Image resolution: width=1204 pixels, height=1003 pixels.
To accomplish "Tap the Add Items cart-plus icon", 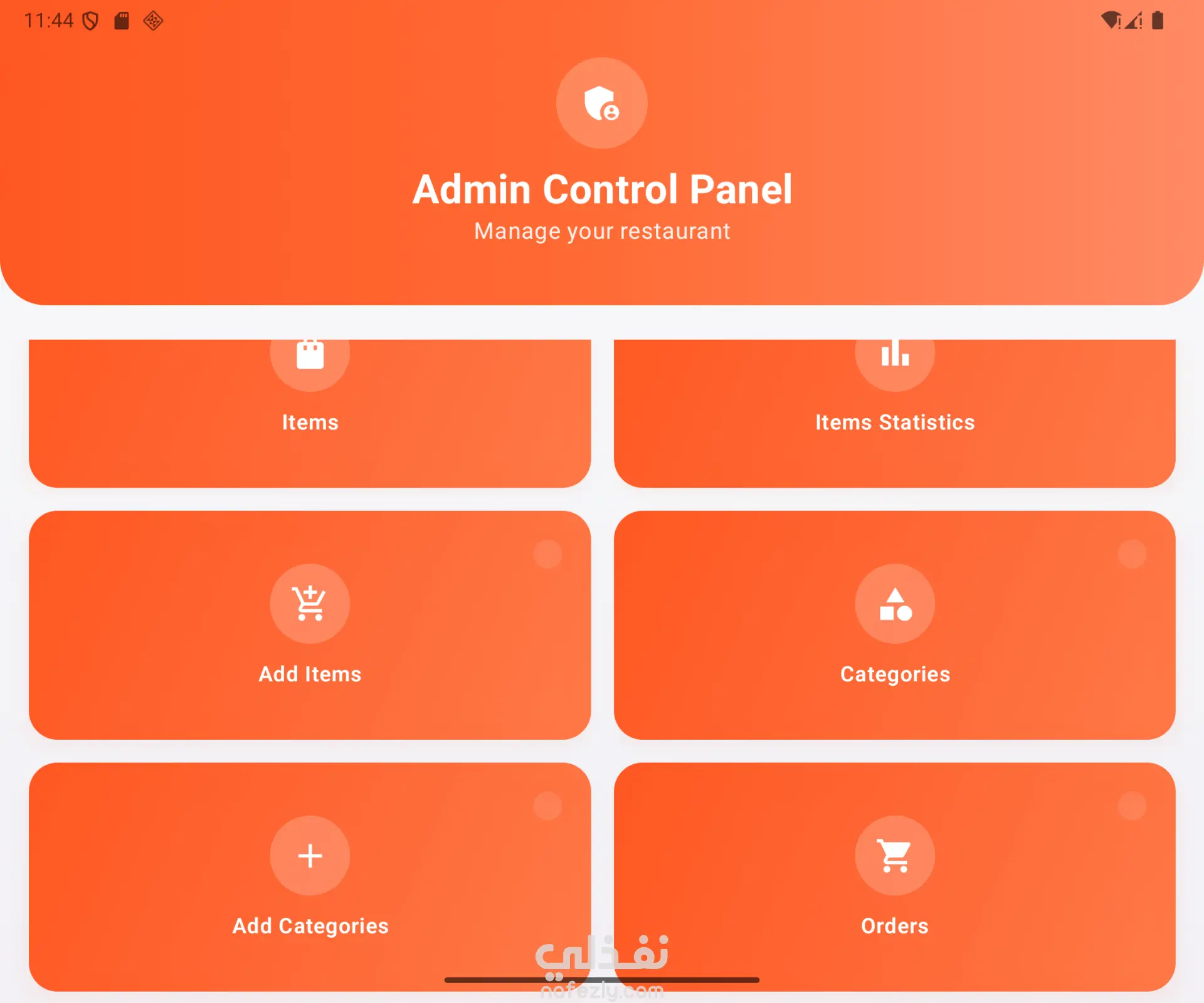I will [310, 604].
